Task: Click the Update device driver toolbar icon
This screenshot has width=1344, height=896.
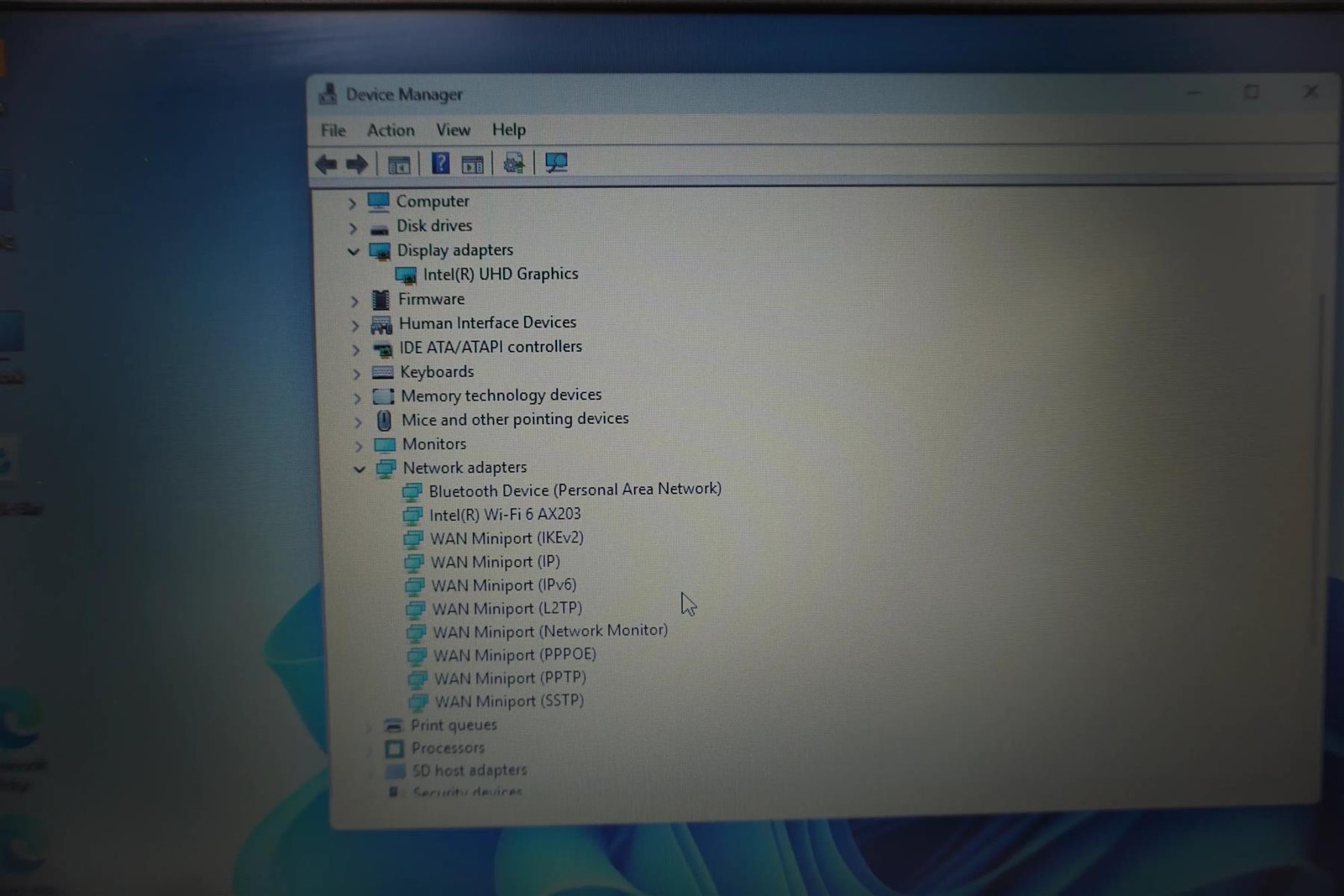Action: click(513, 163)
